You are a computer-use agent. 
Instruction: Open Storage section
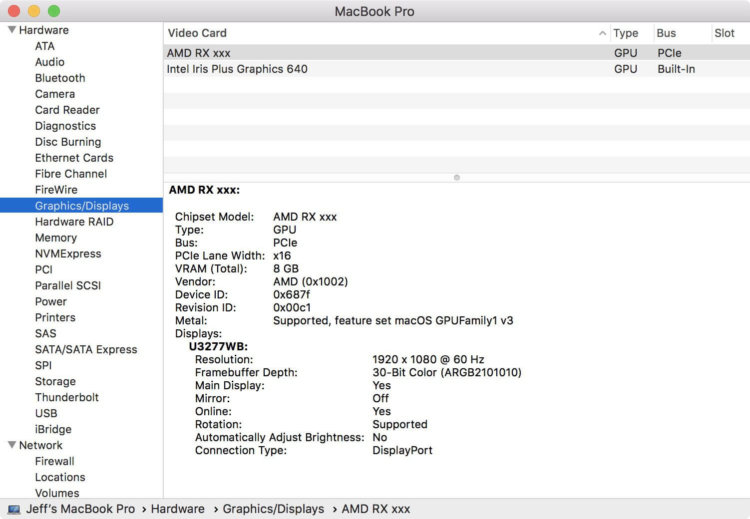pyautogui.click(x=55, y=381)
